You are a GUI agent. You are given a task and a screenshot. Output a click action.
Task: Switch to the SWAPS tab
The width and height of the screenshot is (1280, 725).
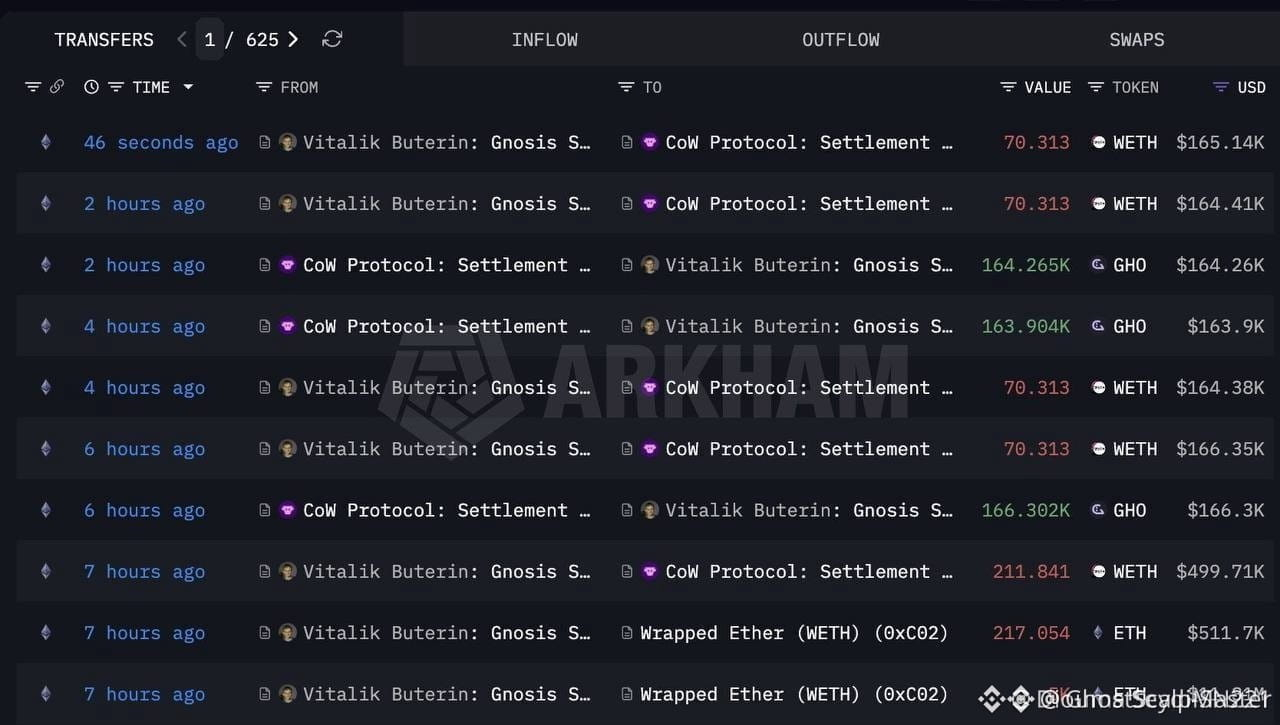click(1136, 40)
